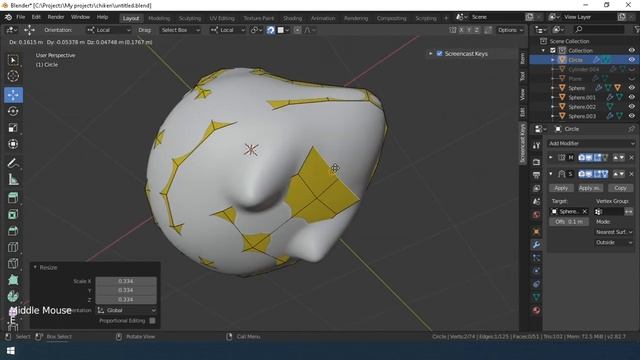Remove the S shrinkwrap modifier with X
This screenshot has height=360, width=640.
coord(631,174)
